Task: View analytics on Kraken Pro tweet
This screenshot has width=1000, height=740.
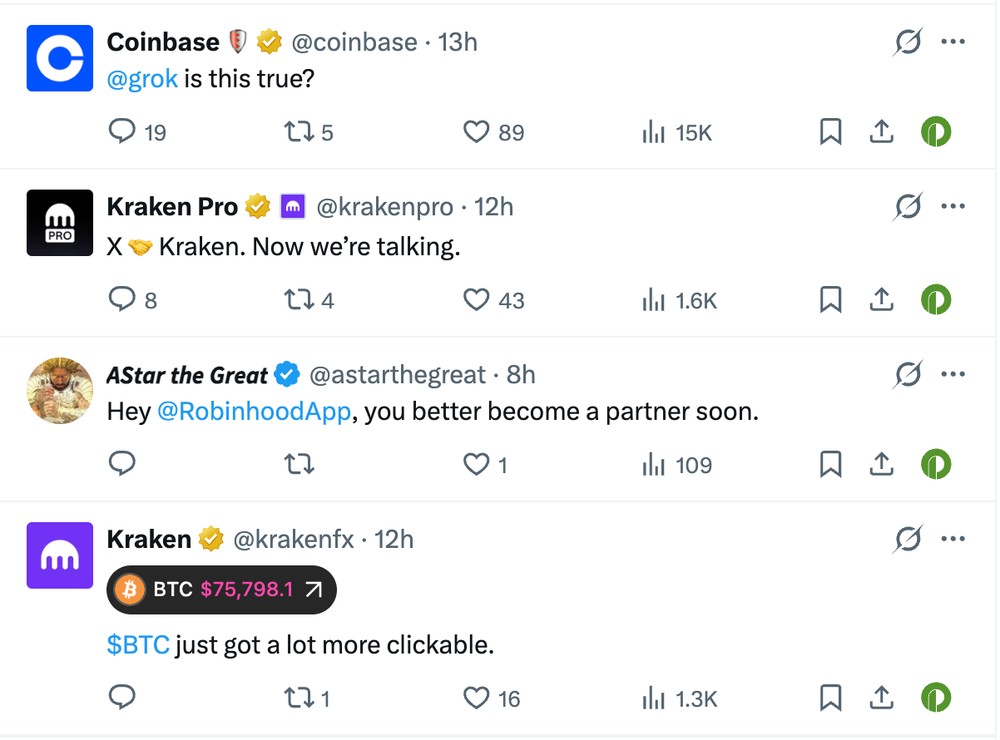Action: [x=654, y=299]
